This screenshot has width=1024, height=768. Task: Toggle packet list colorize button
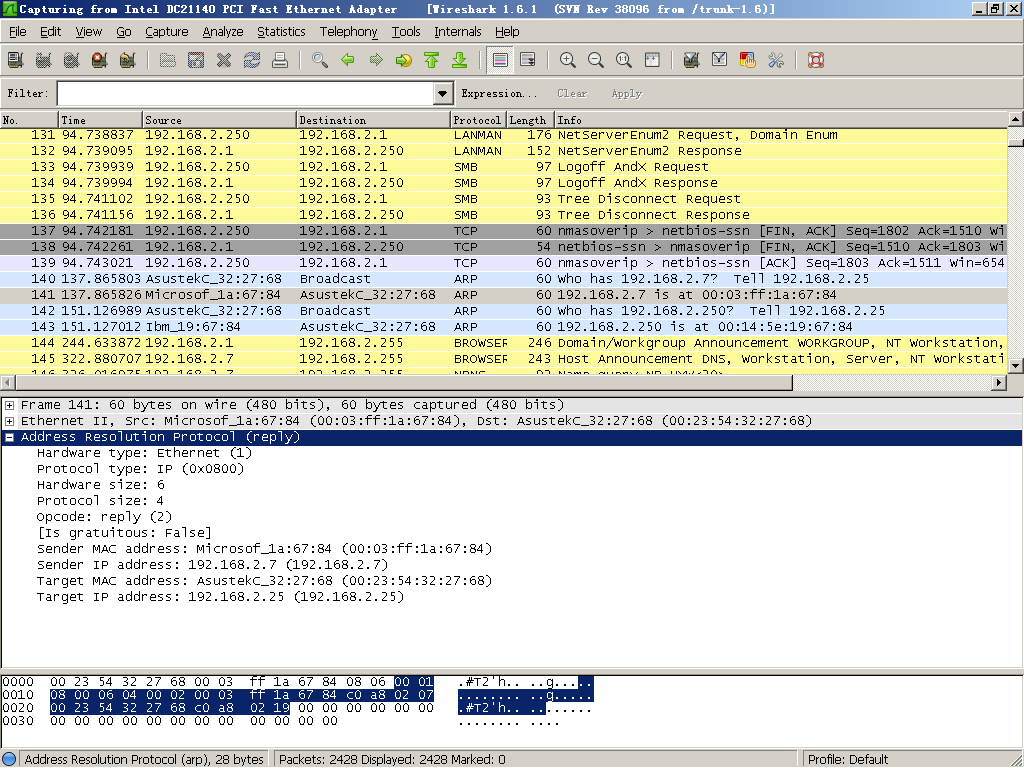(x=500, y=60)
